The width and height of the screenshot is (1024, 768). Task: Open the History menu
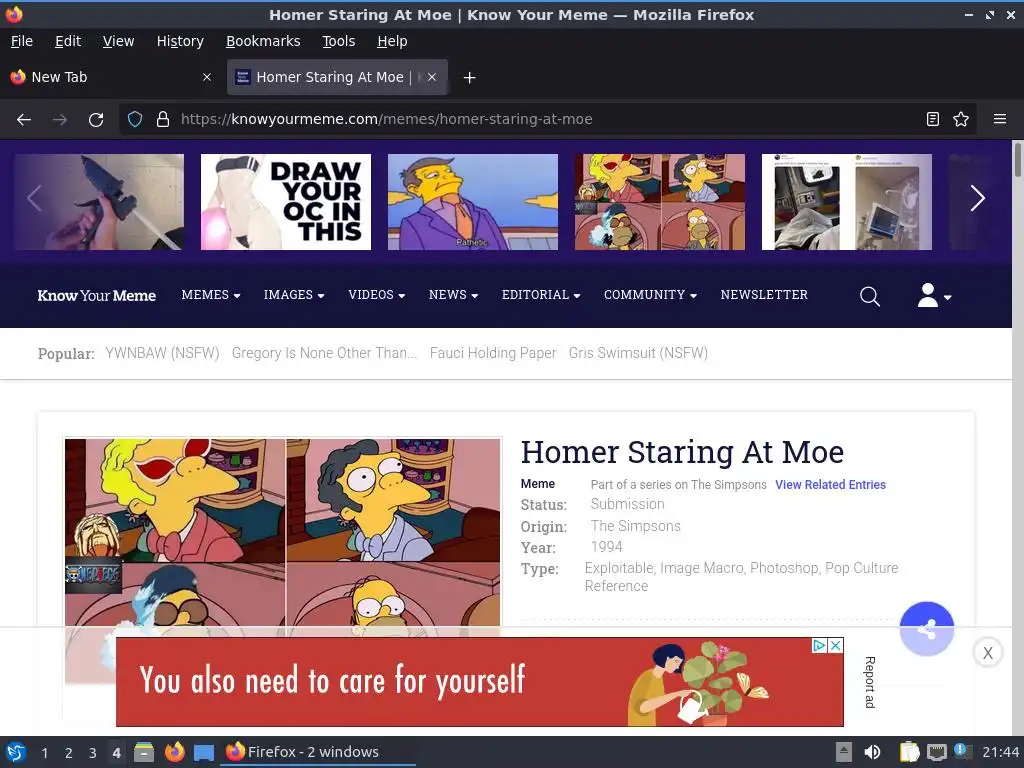pyautogui.click(x=180, y=41)
